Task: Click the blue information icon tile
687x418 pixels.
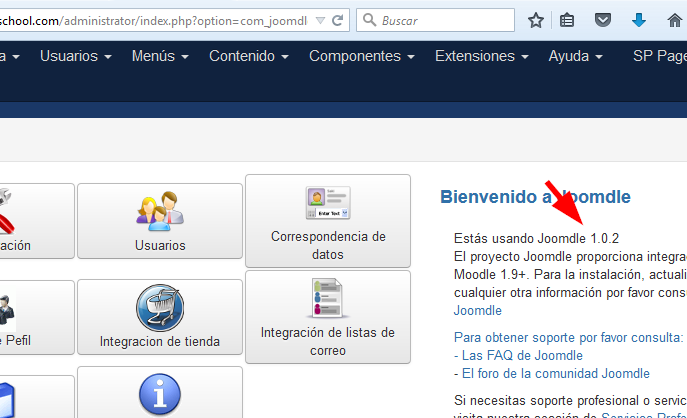Action: point(159,394)
